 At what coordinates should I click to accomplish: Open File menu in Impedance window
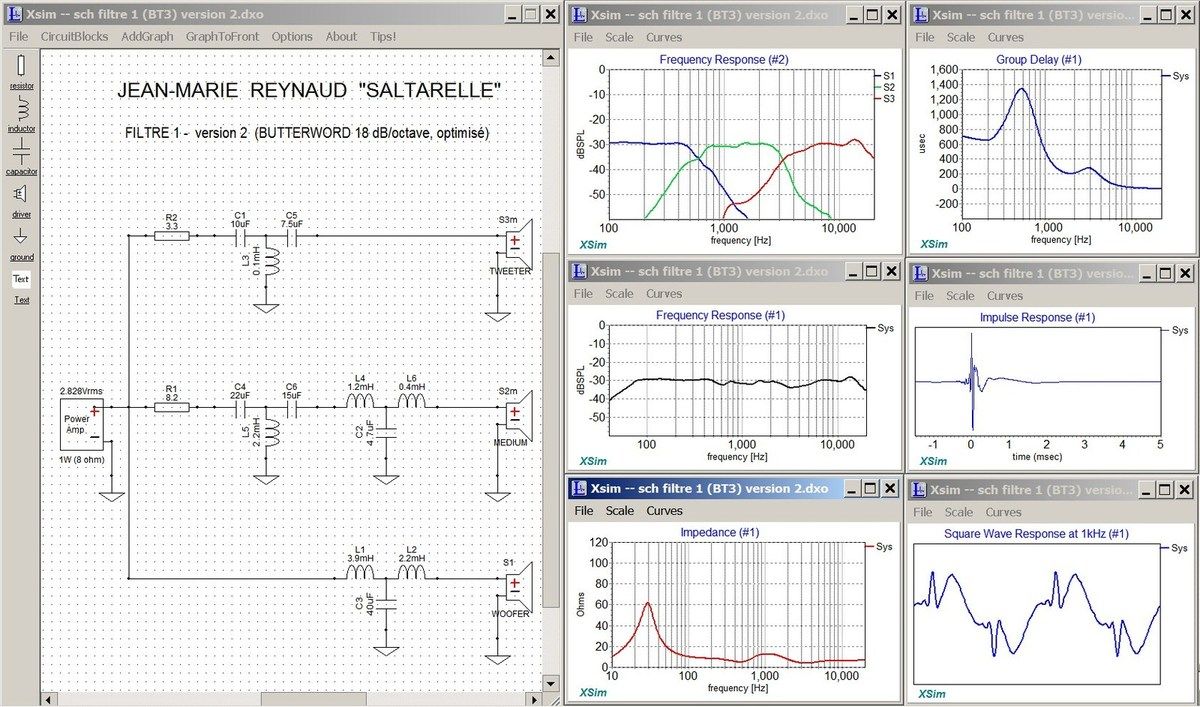coord(584,511)
